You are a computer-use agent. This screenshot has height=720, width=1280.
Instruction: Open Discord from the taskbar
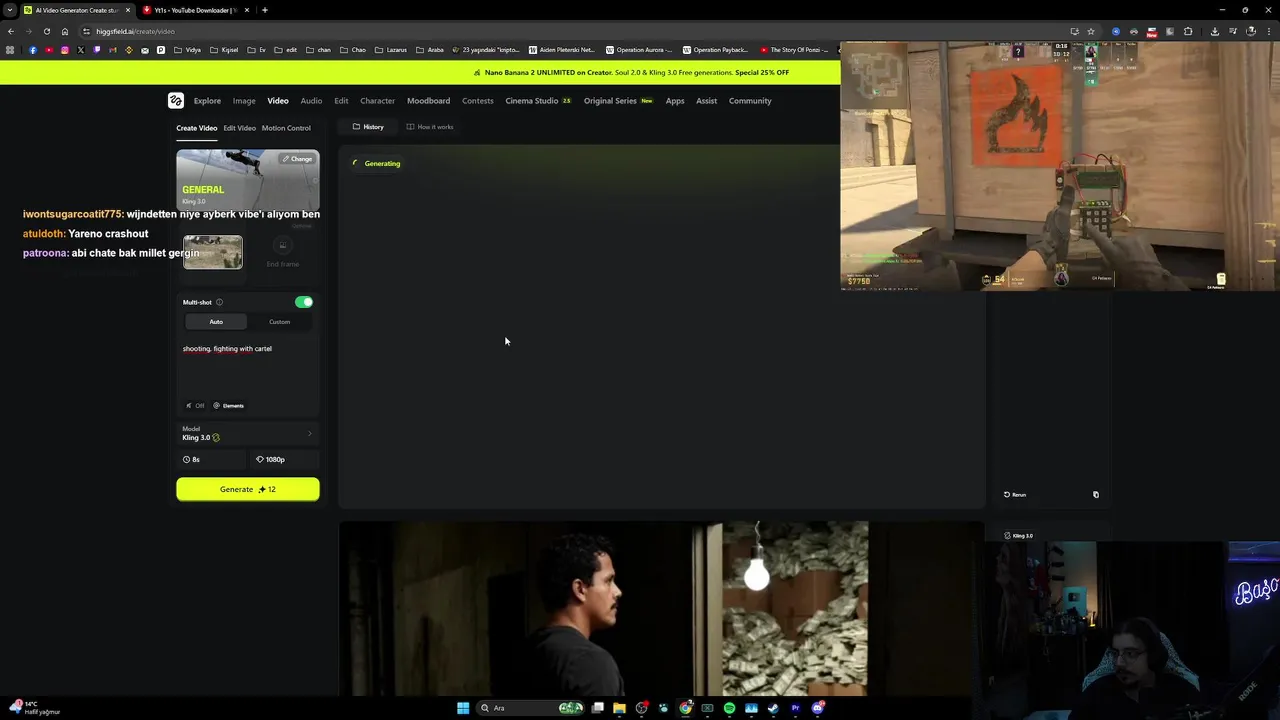(817, 708)
